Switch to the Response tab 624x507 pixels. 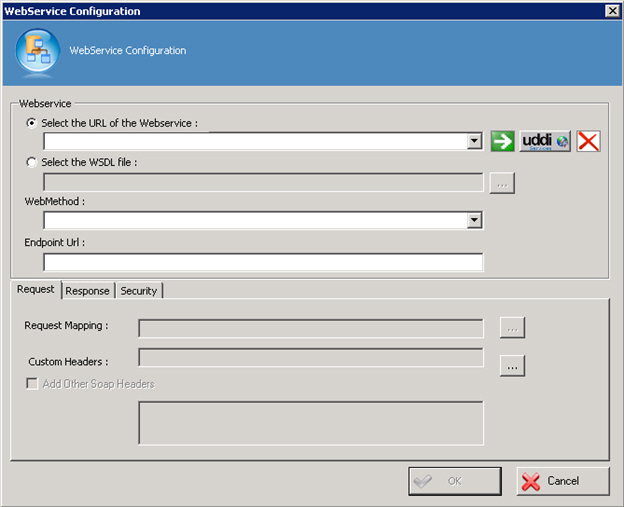pos(88,291)
